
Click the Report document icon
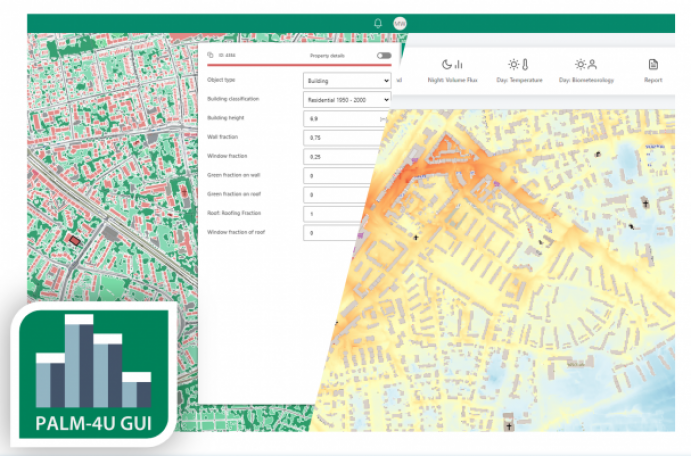click(653, 64)
